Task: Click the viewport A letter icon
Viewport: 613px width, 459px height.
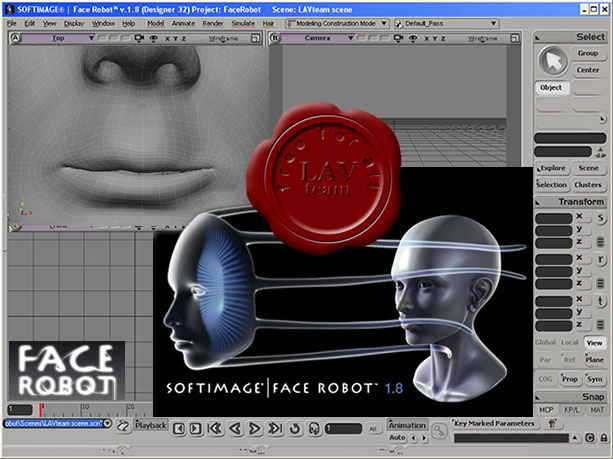Action: click(15, 38)
